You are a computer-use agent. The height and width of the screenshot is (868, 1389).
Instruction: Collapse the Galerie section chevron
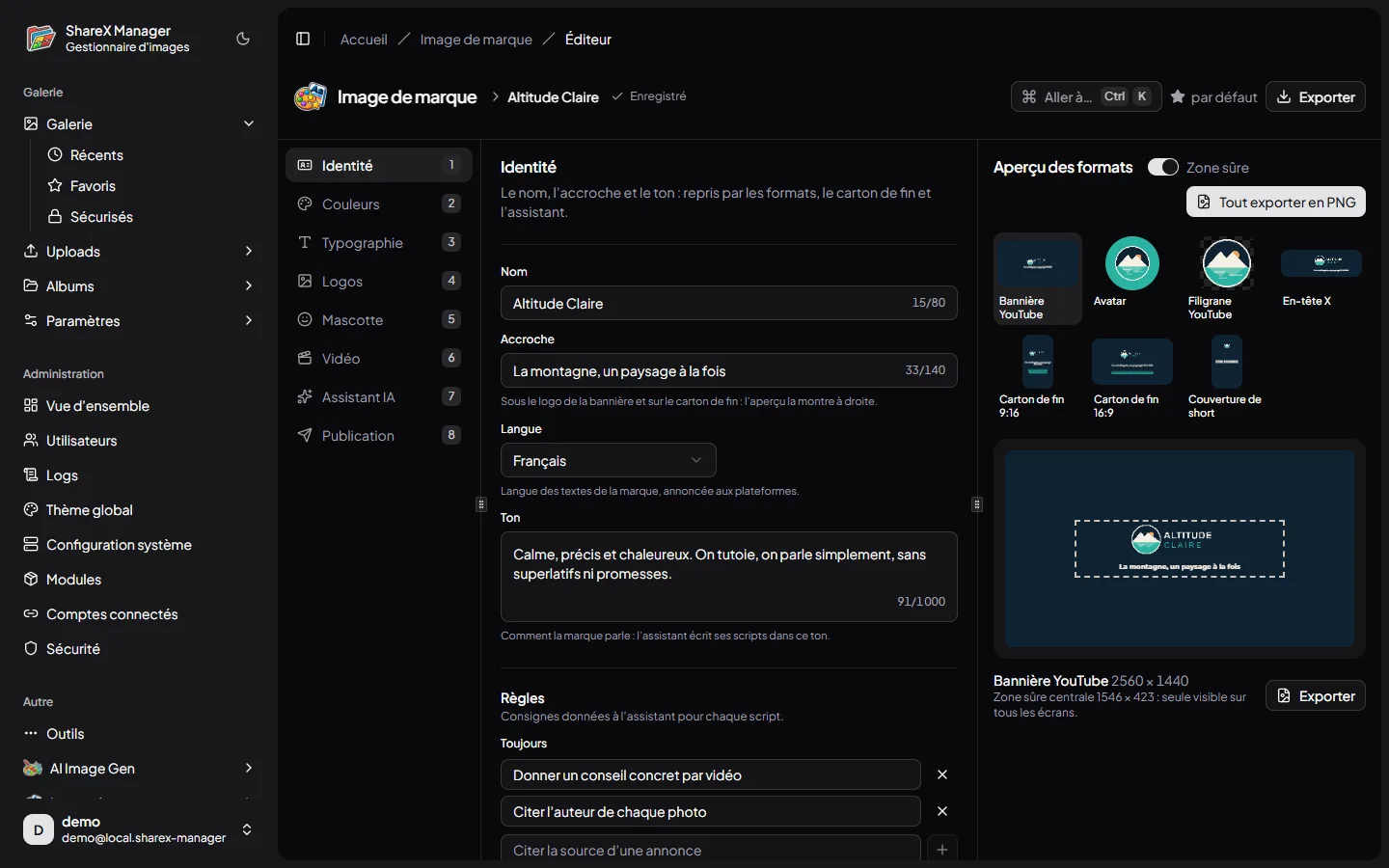[249, 123]
